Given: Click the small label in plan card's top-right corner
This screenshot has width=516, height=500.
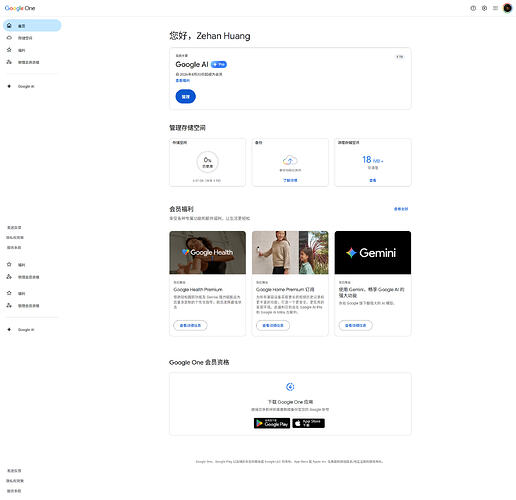Looking at the screenshot, I should pyautogui.click(x=400, y=57).
